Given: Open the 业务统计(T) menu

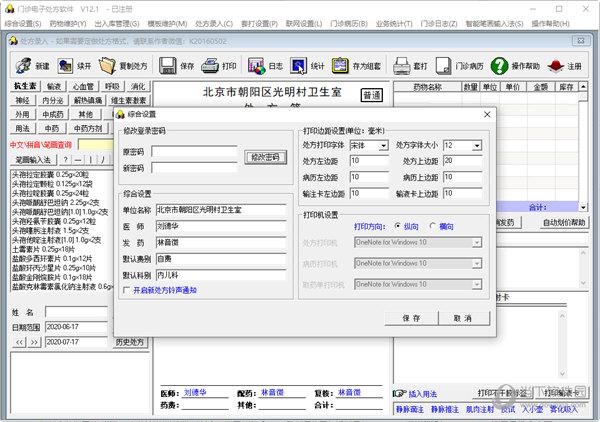Looking at the screenshot, I should (x=394, y=24).
